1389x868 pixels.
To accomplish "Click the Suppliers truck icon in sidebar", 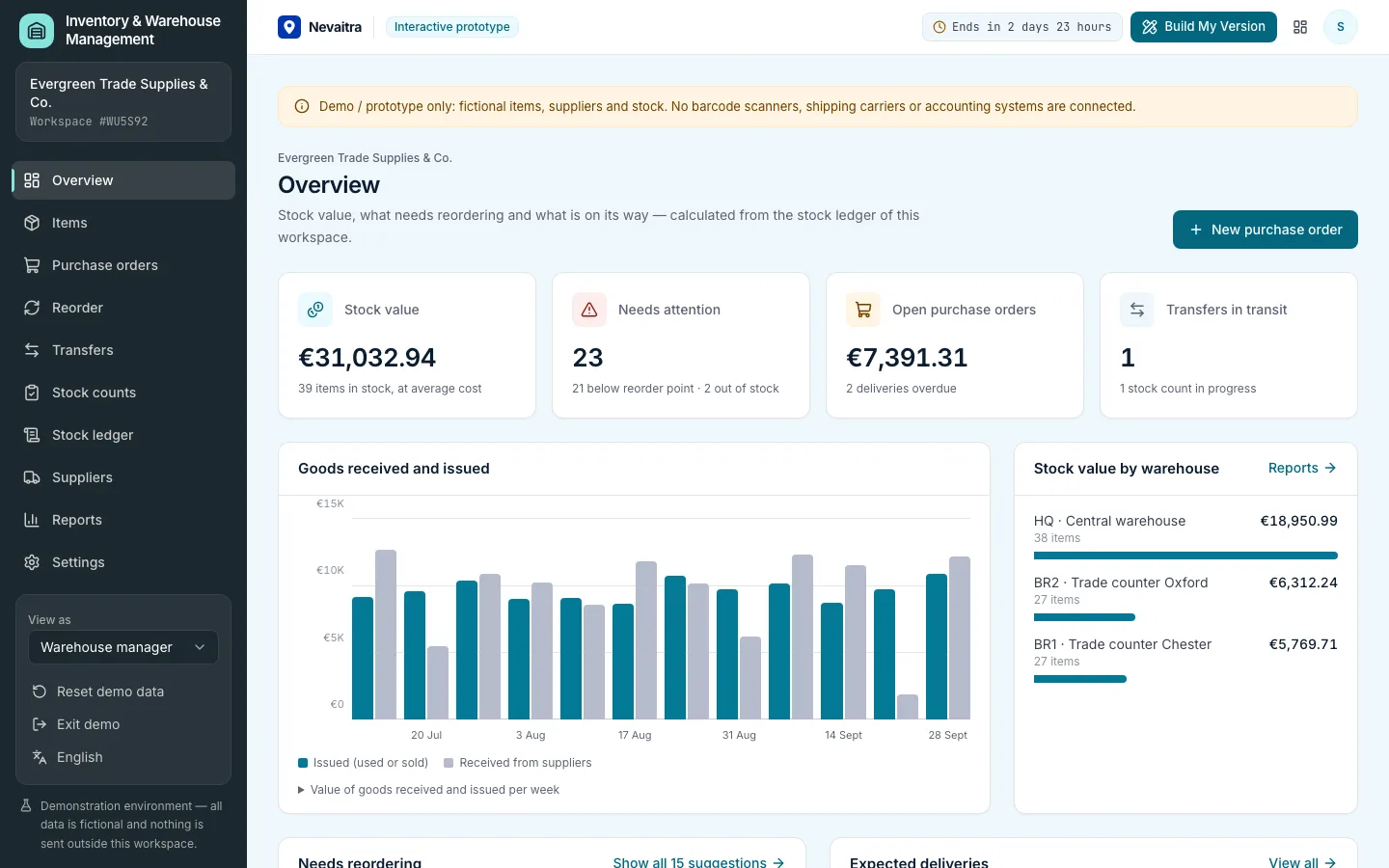I will pos(32,477).
